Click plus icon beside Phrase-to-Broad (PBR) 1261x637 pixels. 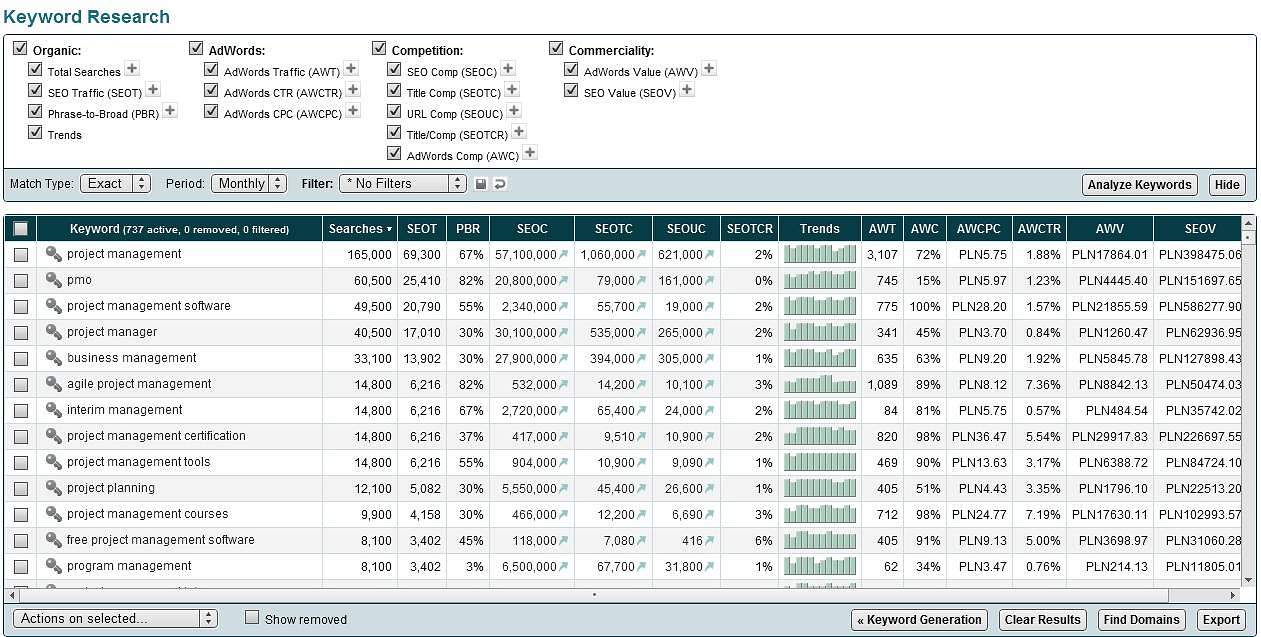click(170, 111)
